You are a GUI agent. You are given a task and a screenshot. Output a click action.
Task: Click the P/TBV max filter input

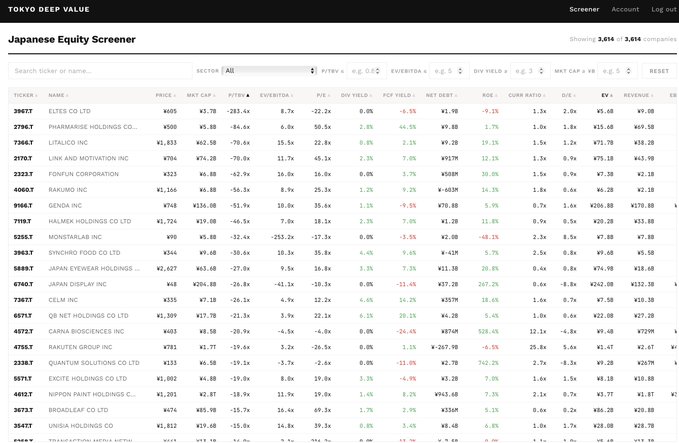point(366,71)
